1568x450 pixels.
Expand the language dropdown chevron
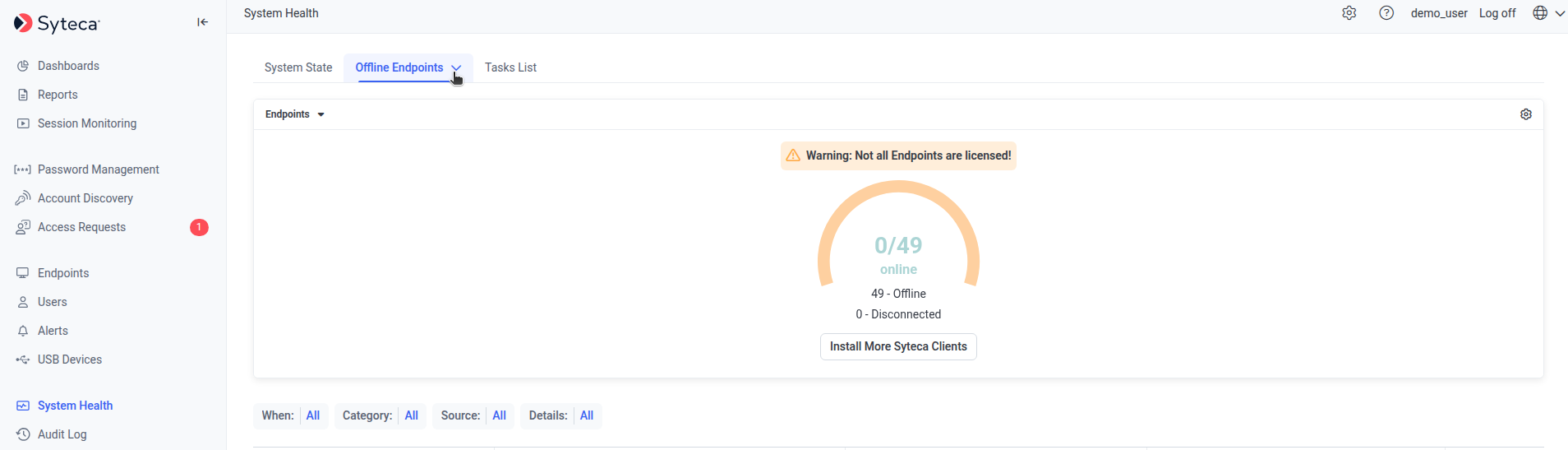click(x=1560, y=13)
